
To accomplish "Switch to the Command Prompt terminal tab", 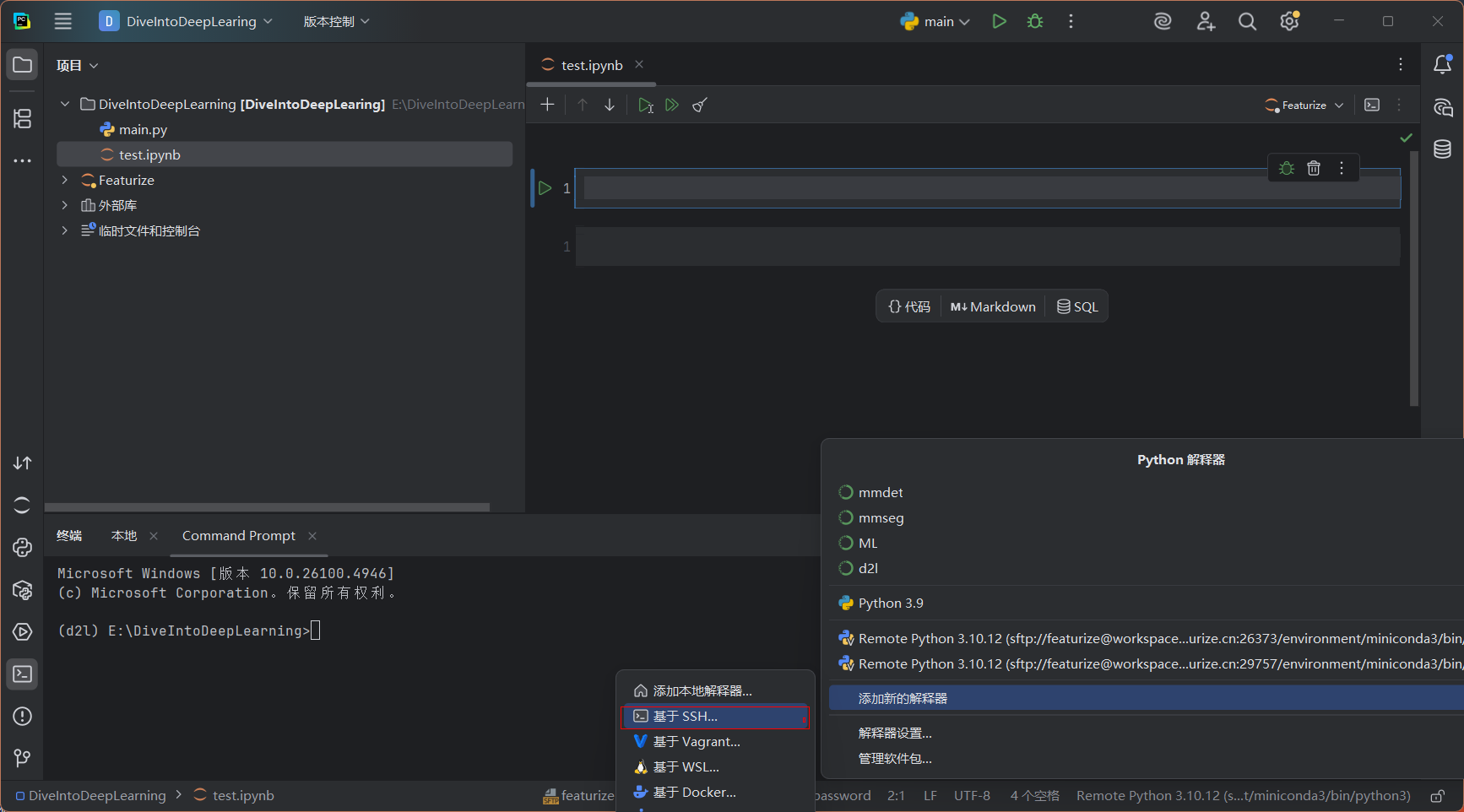I will 239,536.
